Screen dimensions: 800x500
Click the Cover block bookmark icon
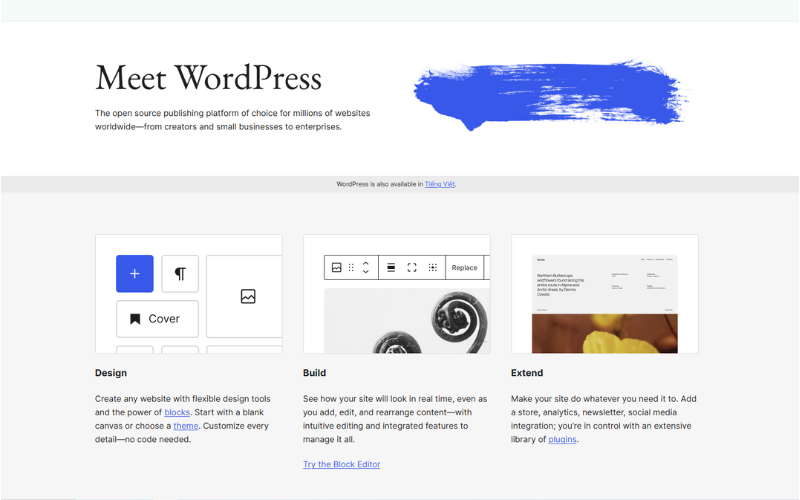135,319
